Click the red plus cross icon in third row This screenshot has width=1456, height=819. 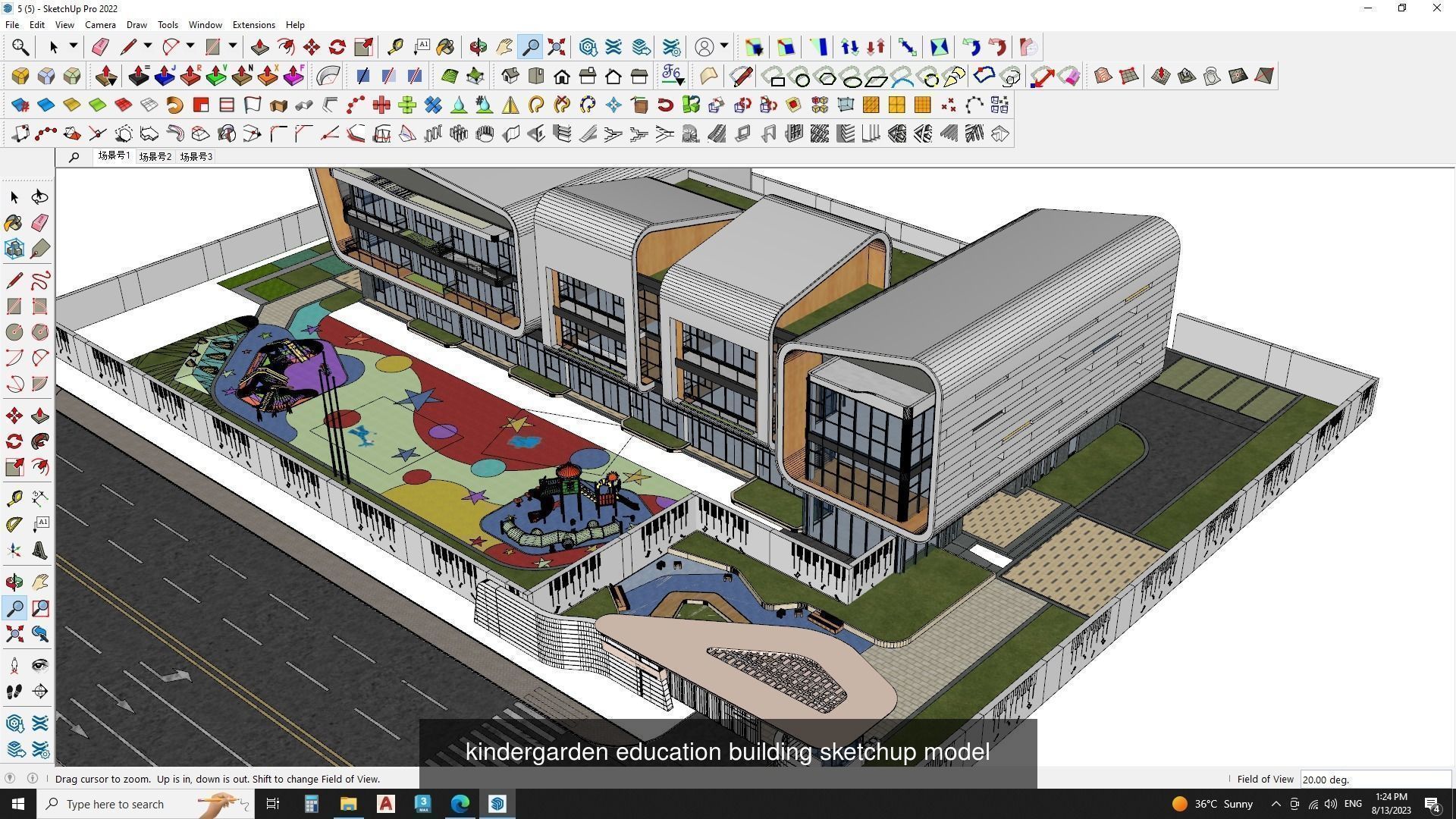[381, 105]
